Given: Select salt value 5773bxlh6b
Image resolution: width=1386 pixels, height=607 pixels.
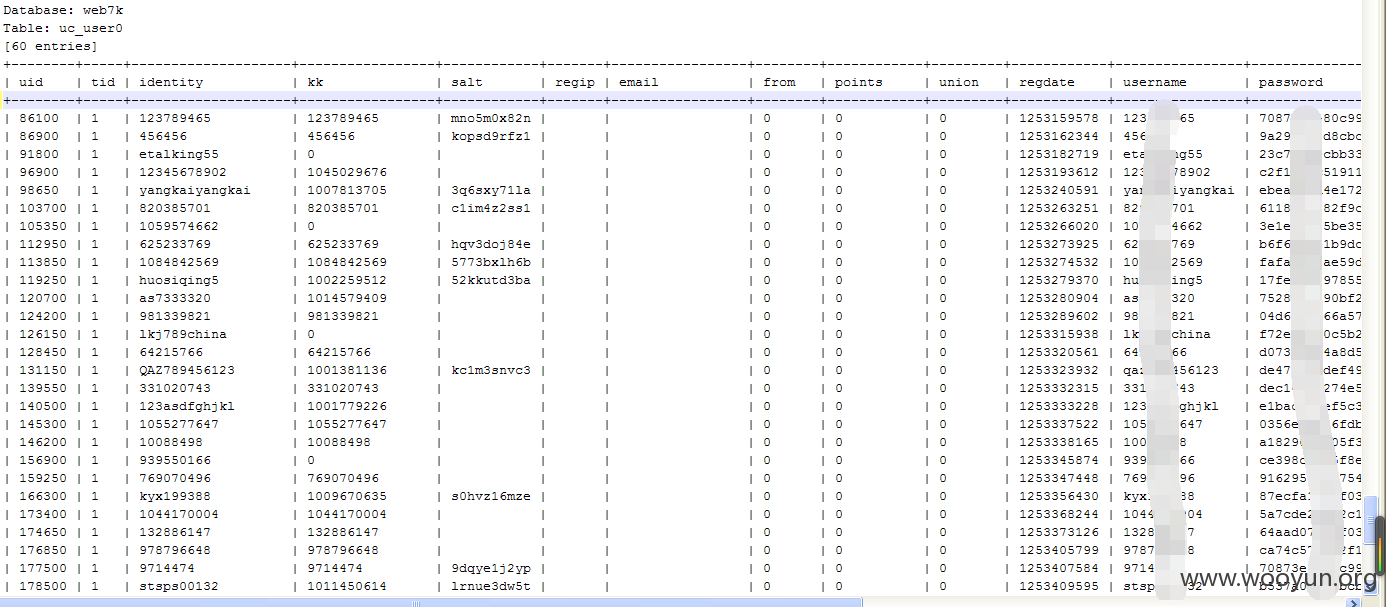Looking at the screenshot, I should [x=491, y=262].
